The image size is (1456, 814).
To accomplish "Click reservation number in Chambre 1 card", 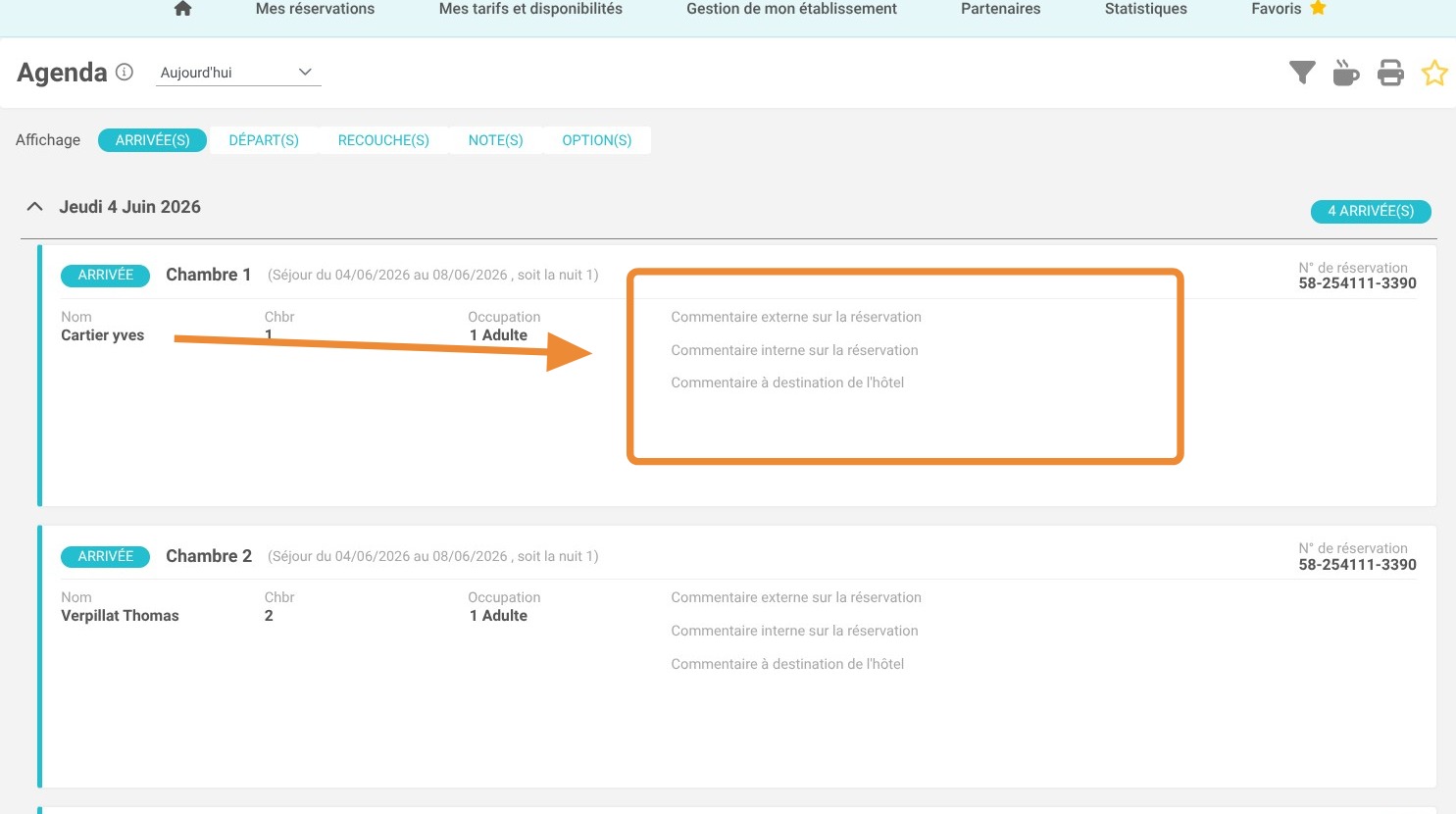I will tap(1357, 283).
